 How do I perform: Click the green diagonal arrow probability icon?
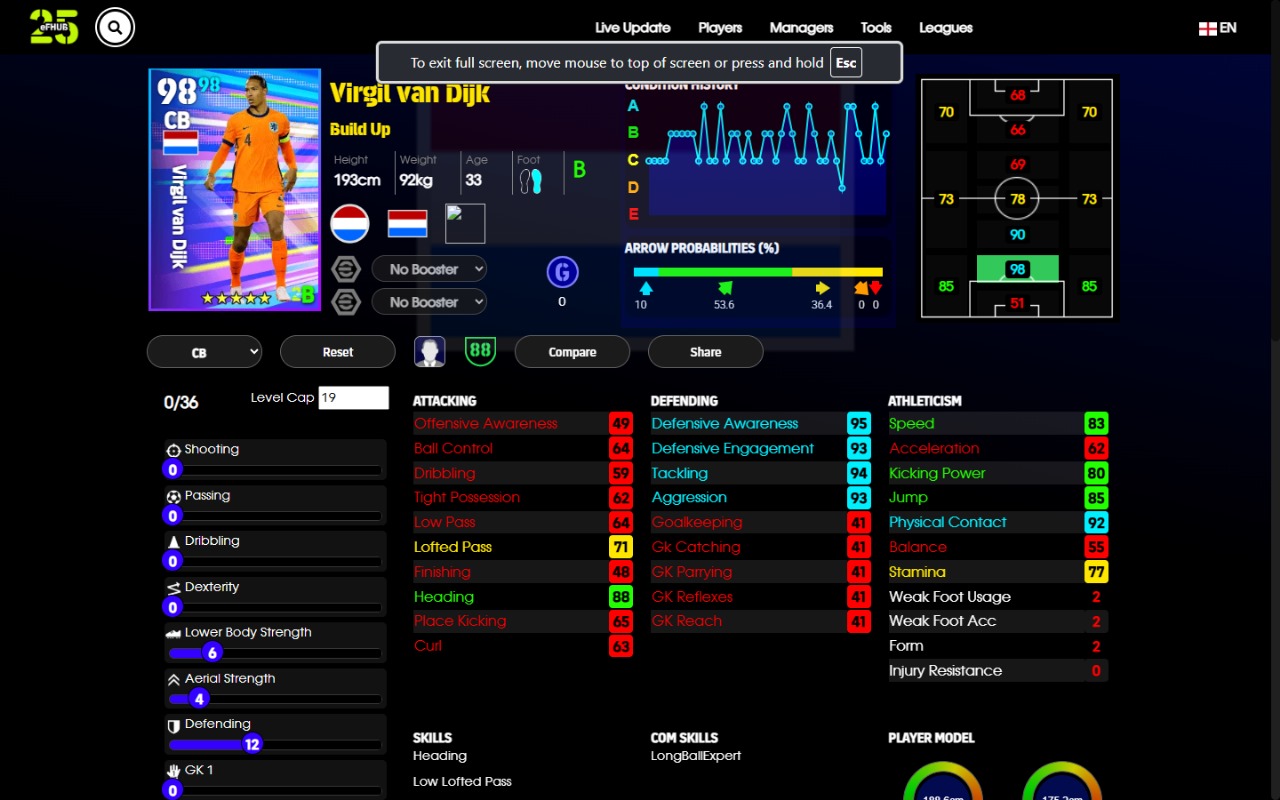(725, 288)
